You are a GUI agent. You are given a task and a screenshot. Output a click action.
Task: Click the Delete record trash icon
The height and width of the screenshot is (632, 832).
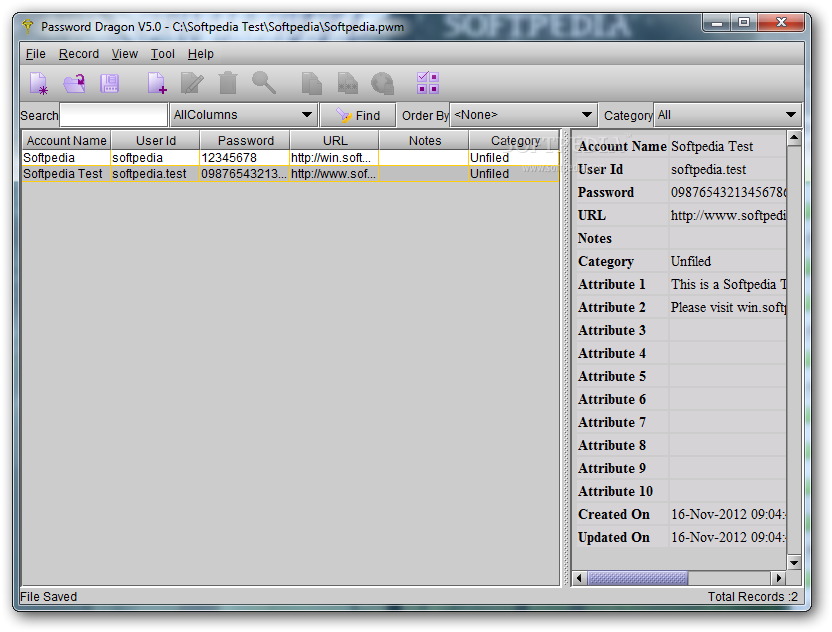[x=228, y=83]
